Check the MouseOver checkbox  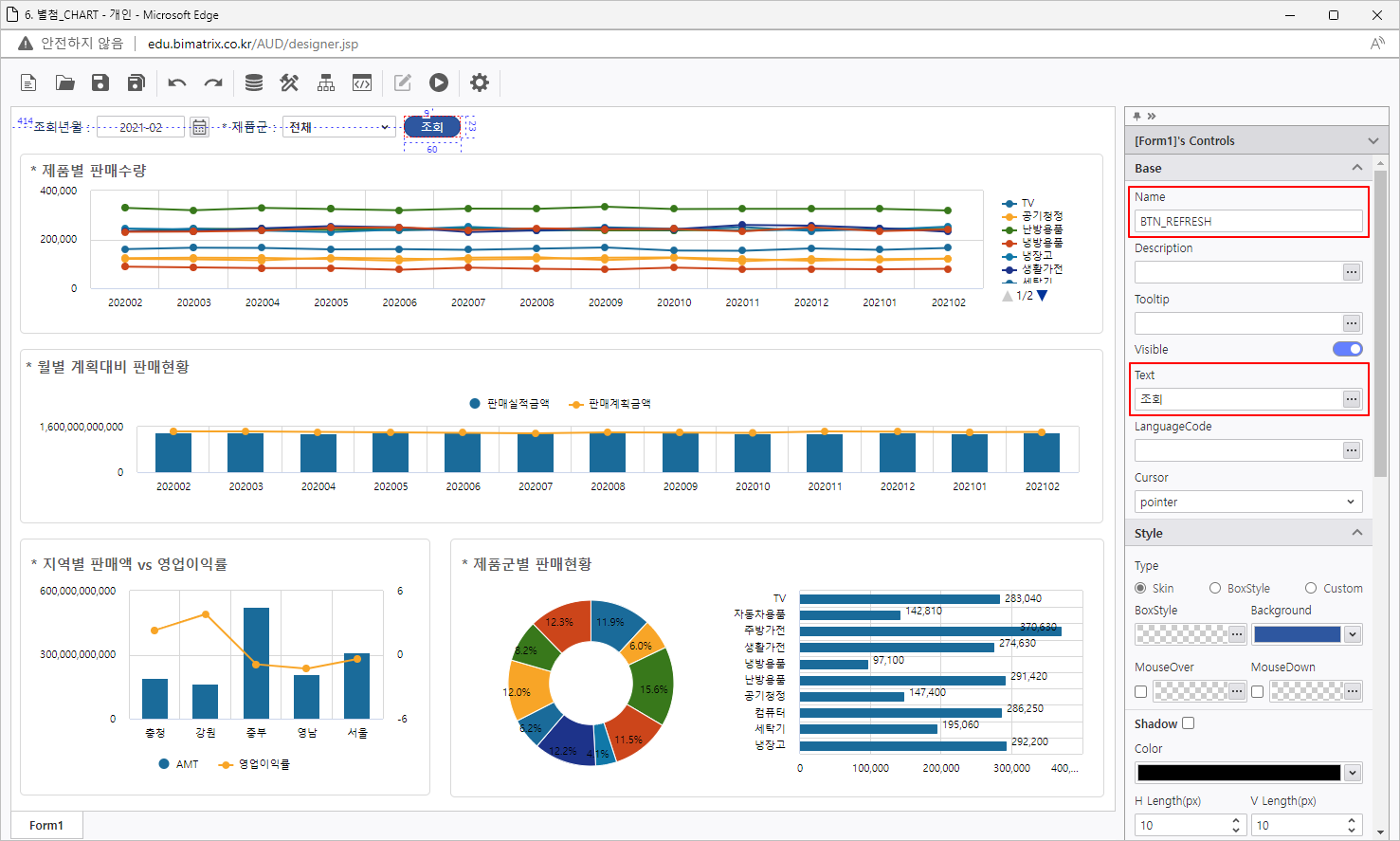click(x=1141, y=691)
